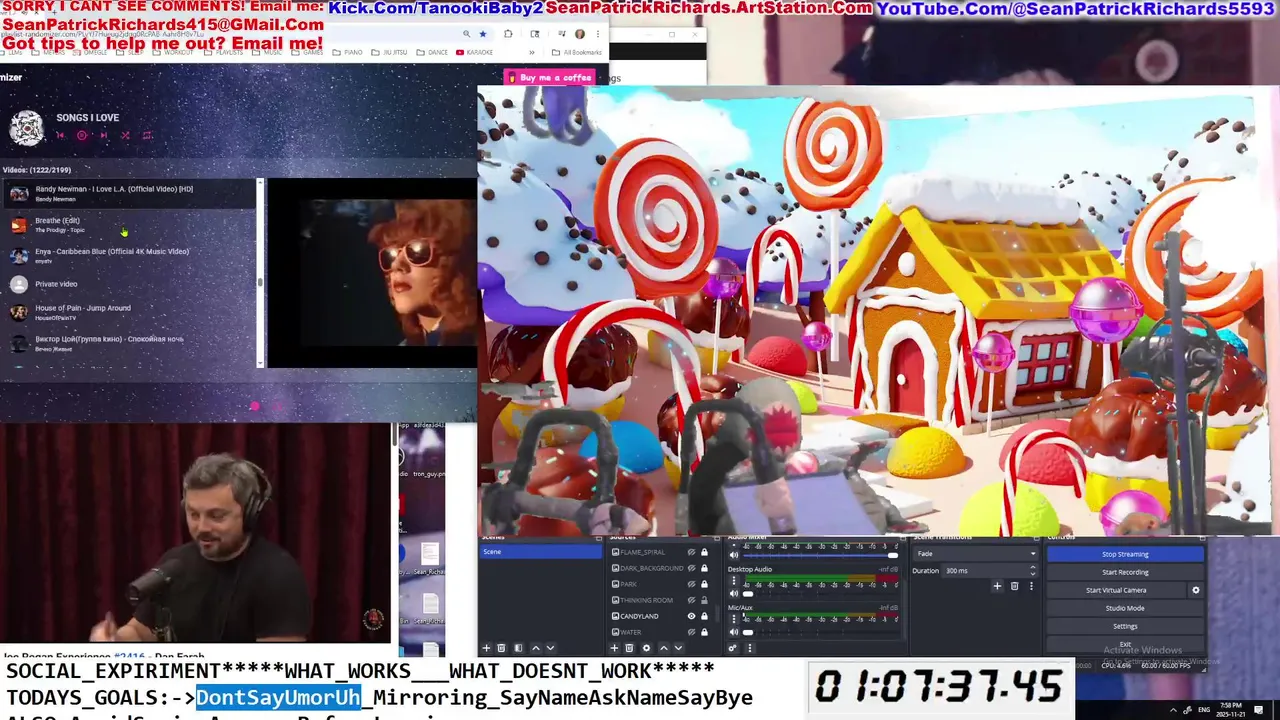Image resolution: width=1280 pixels, height=720 pixels.
Task: Unlock the FLAME_SPIRAL source
Action: pos(704,552)
